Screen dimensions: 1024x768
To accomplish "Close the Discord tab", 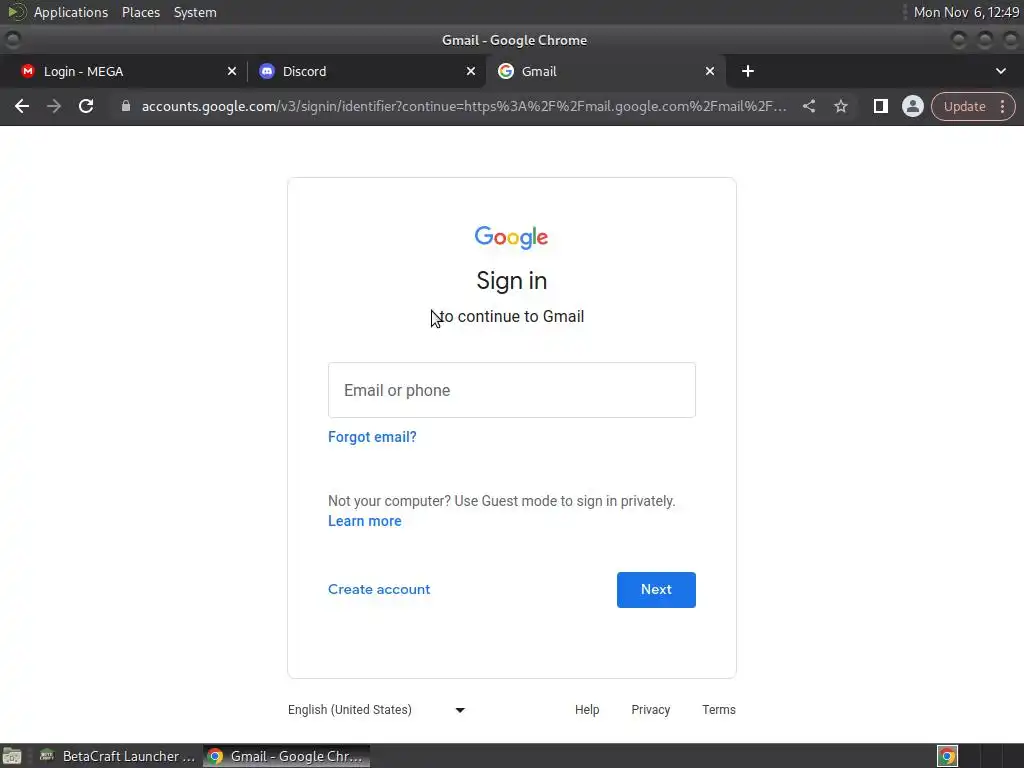I will [471, 71].
